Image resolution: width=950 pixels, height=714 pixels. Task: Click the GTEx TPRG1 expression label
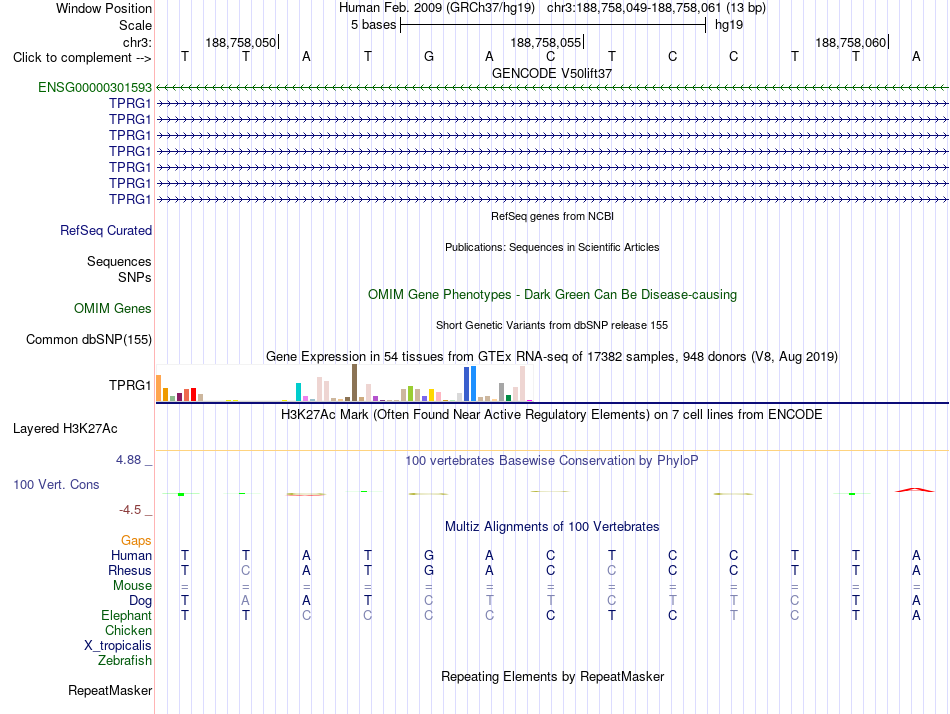click(130, 385)
